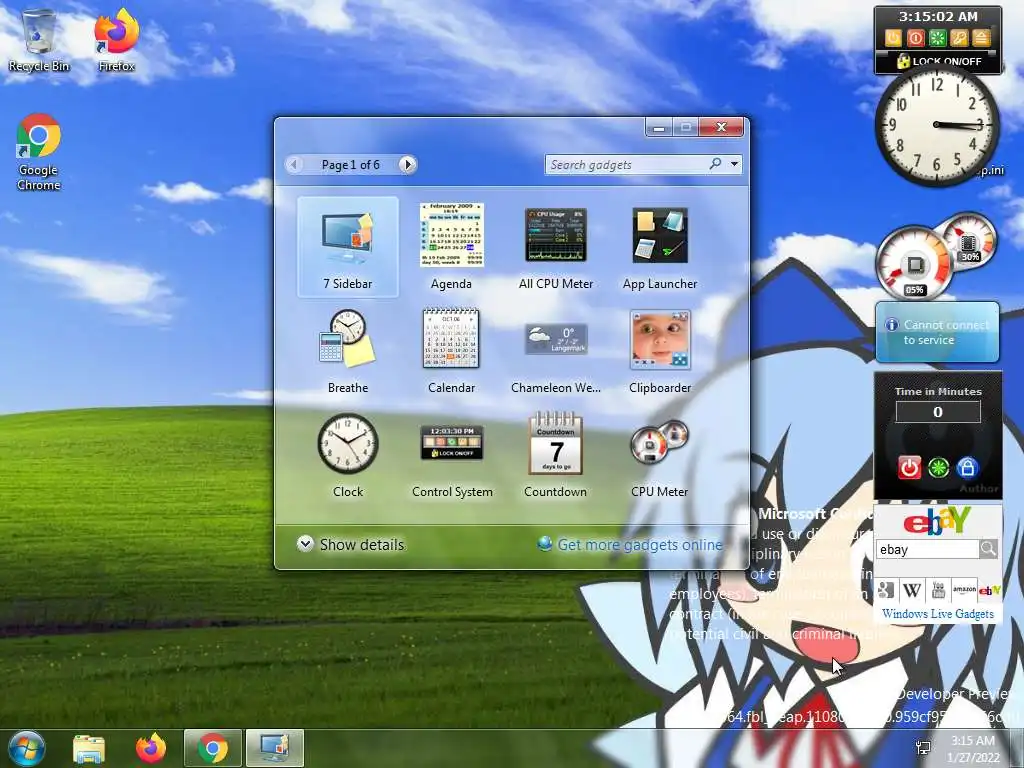Click the ebay search text field
Image resolution: width=1024 pixels, height=768 pixels.
[x=927, y=549]
